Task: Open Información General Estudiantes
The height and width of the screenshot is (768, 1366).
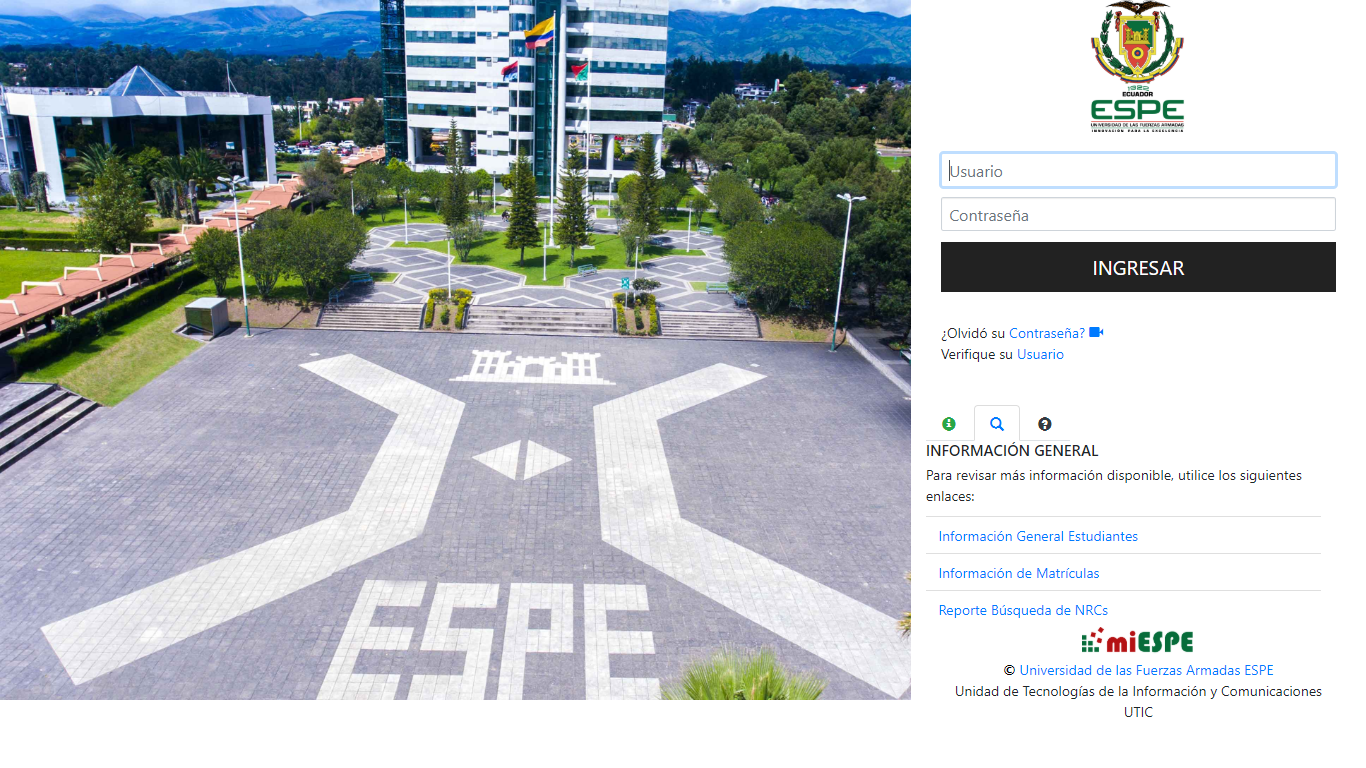Action: [x=1037, y=536]
